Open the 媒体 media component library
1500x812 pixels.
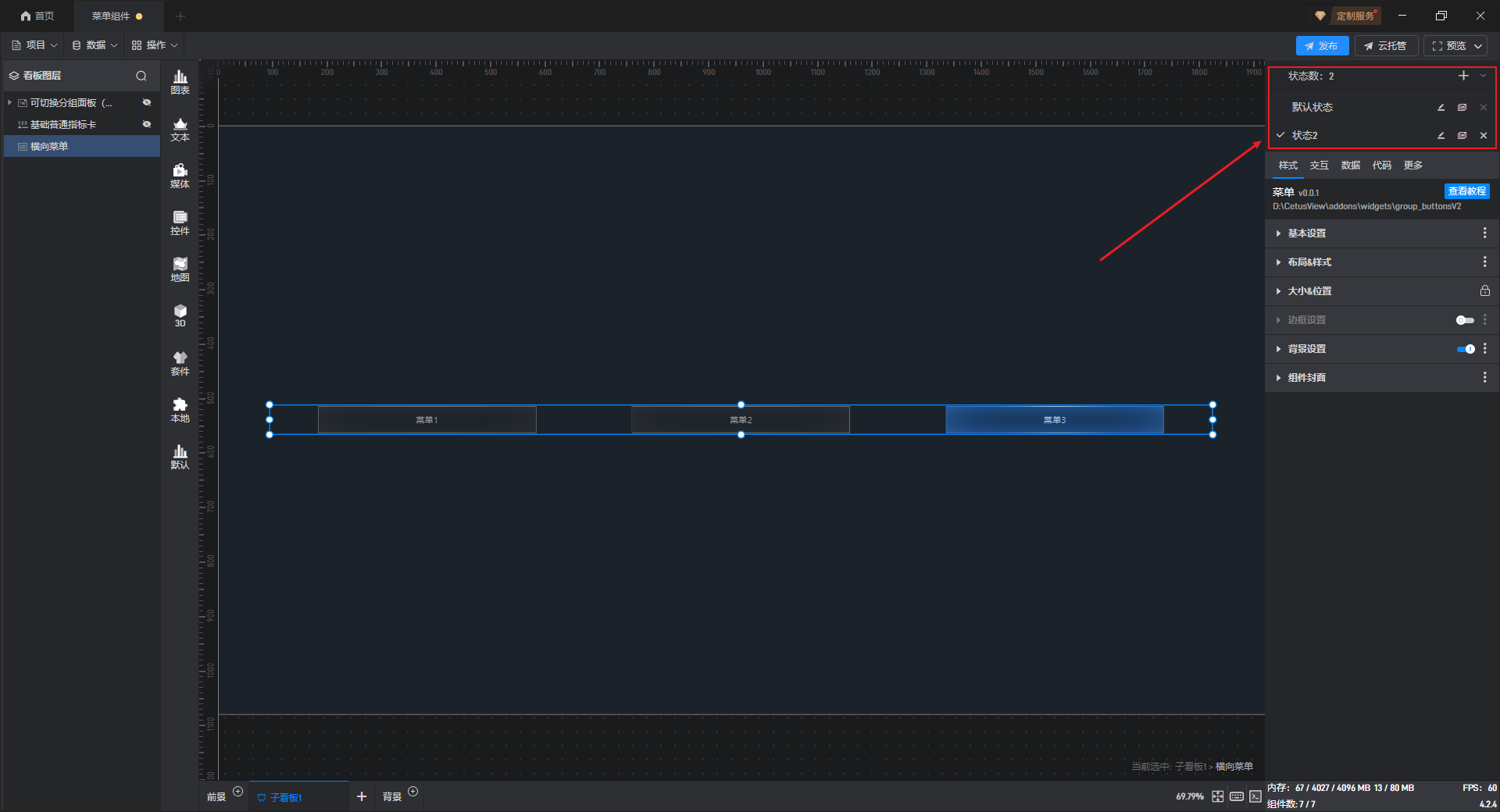180,176
